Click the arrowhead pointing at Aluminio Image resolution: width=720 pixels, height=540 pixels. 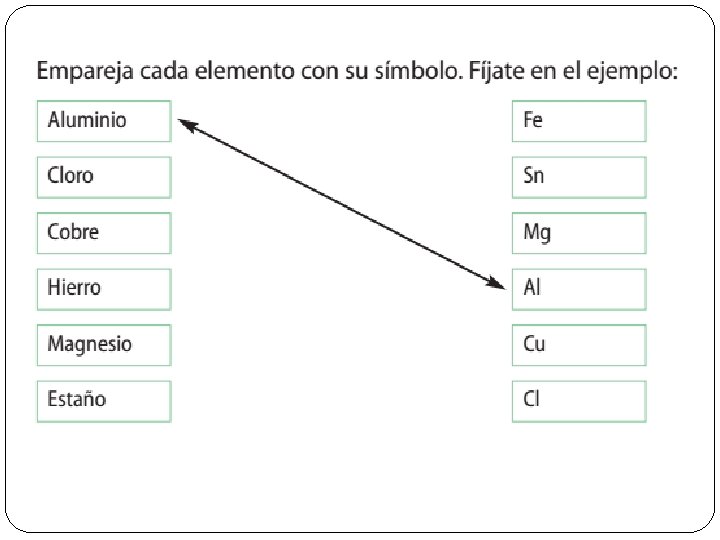pyautogui.click(x=186, y=124)
